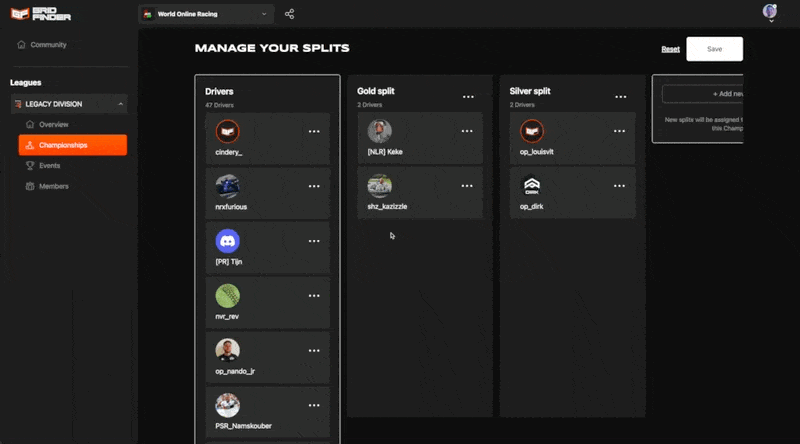Open the Events sidebar item
The image size is (800, 444).
(x=49, y=165)
